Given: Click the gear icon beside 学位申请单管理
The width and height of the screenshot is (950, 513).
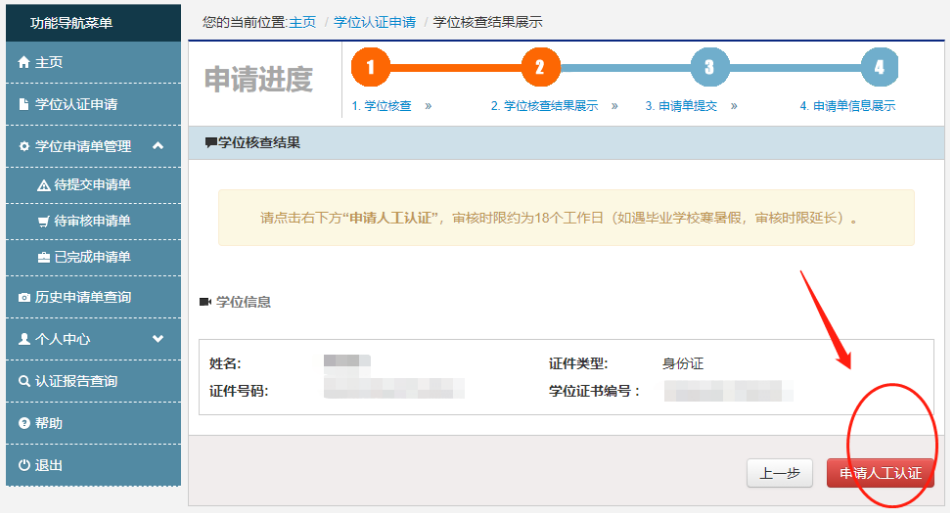Looking at the screenshot, I should 24,146.
